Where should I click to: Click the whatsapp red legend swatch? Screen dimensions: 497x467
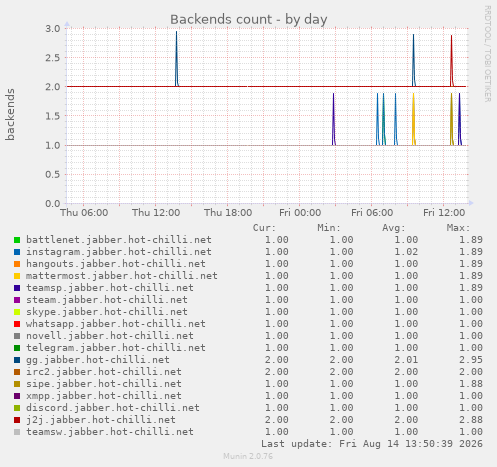coord(17,324)
